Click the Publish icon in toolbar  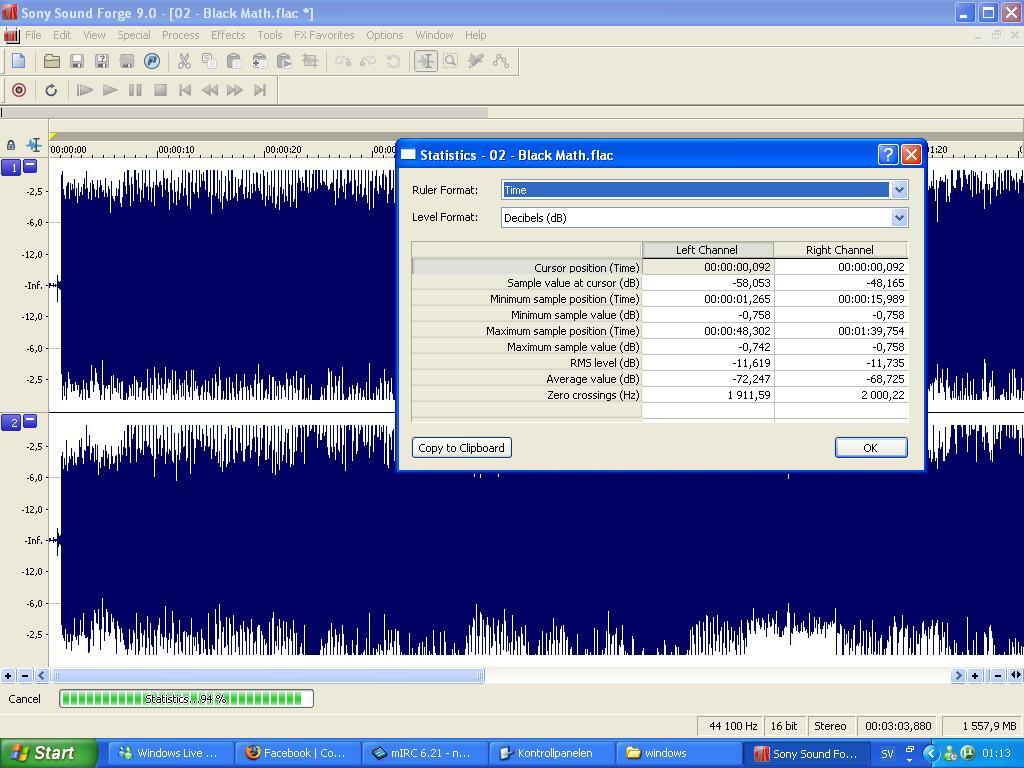pyautogui.click(x=152, y=61)
